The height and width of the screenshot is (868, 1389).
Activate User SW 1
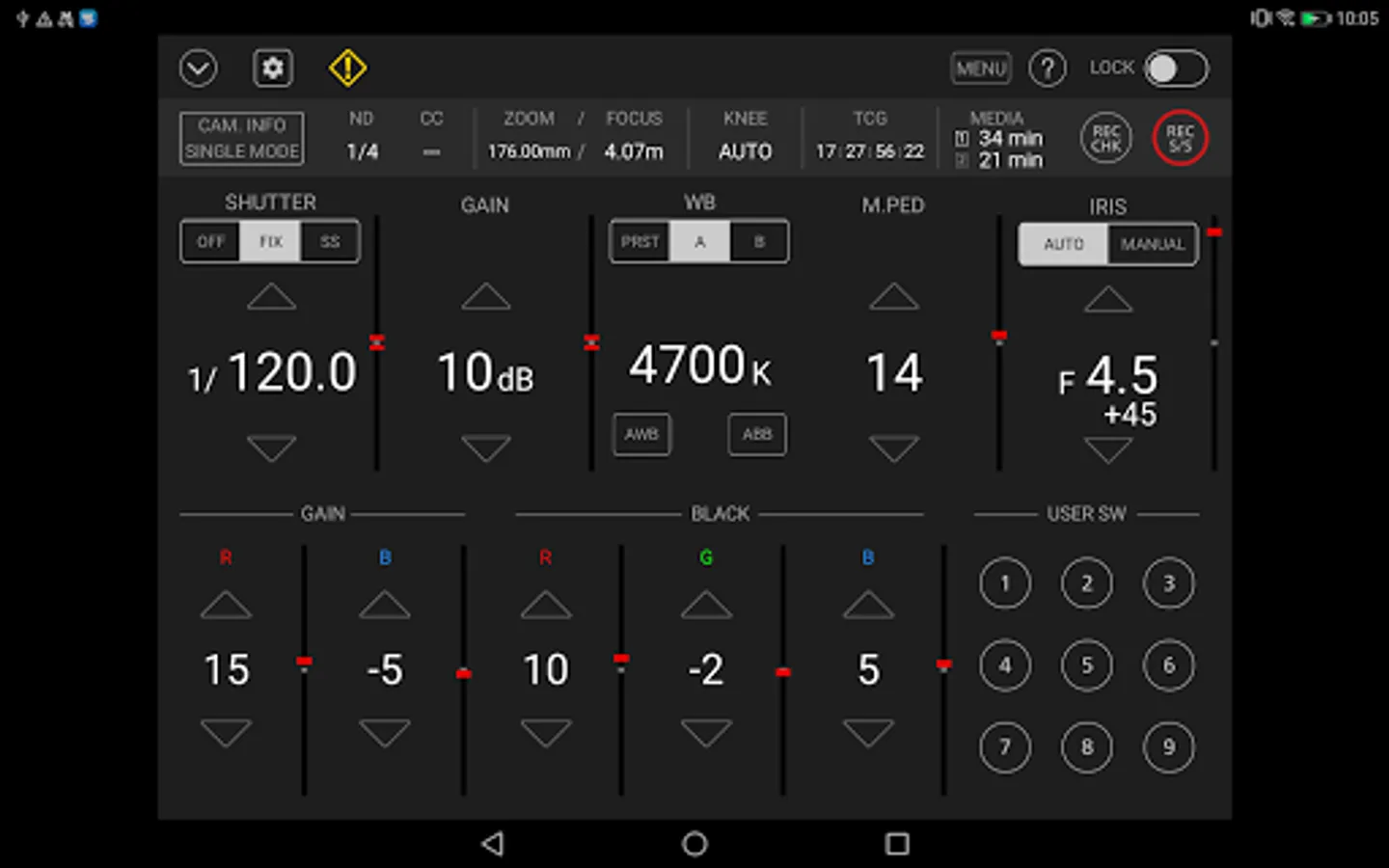tap(1005, 583)
